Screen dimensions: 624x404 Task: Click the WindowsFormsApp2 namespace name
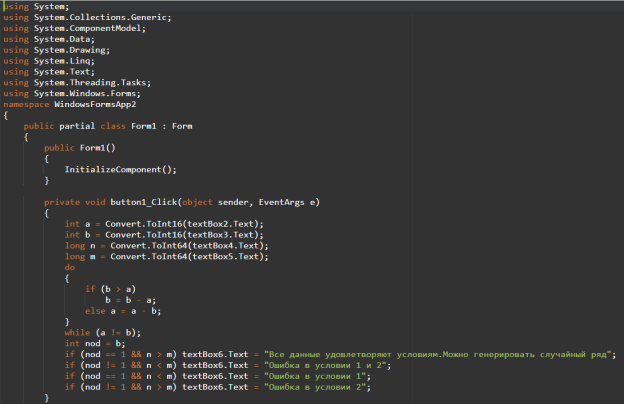coord(100,104)
